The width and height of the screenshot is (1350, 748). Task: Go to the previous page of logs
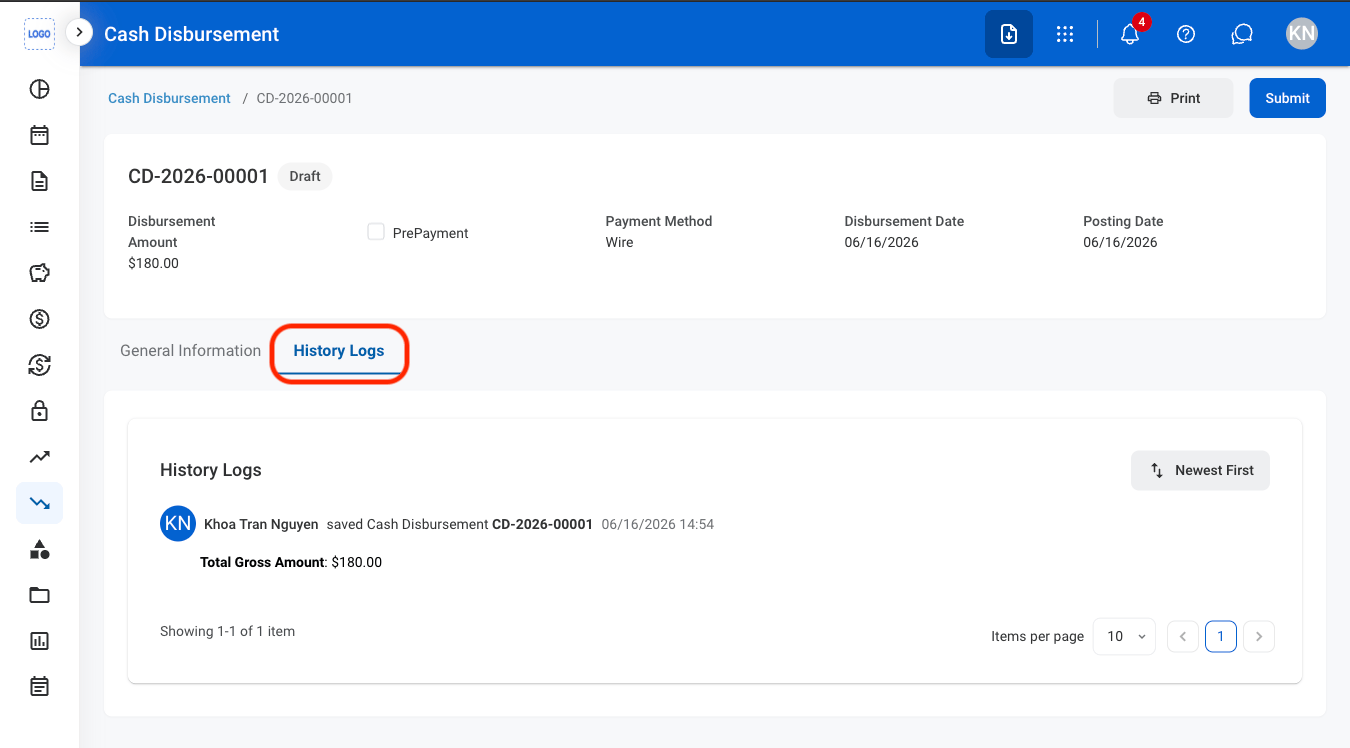(1183, 636)
